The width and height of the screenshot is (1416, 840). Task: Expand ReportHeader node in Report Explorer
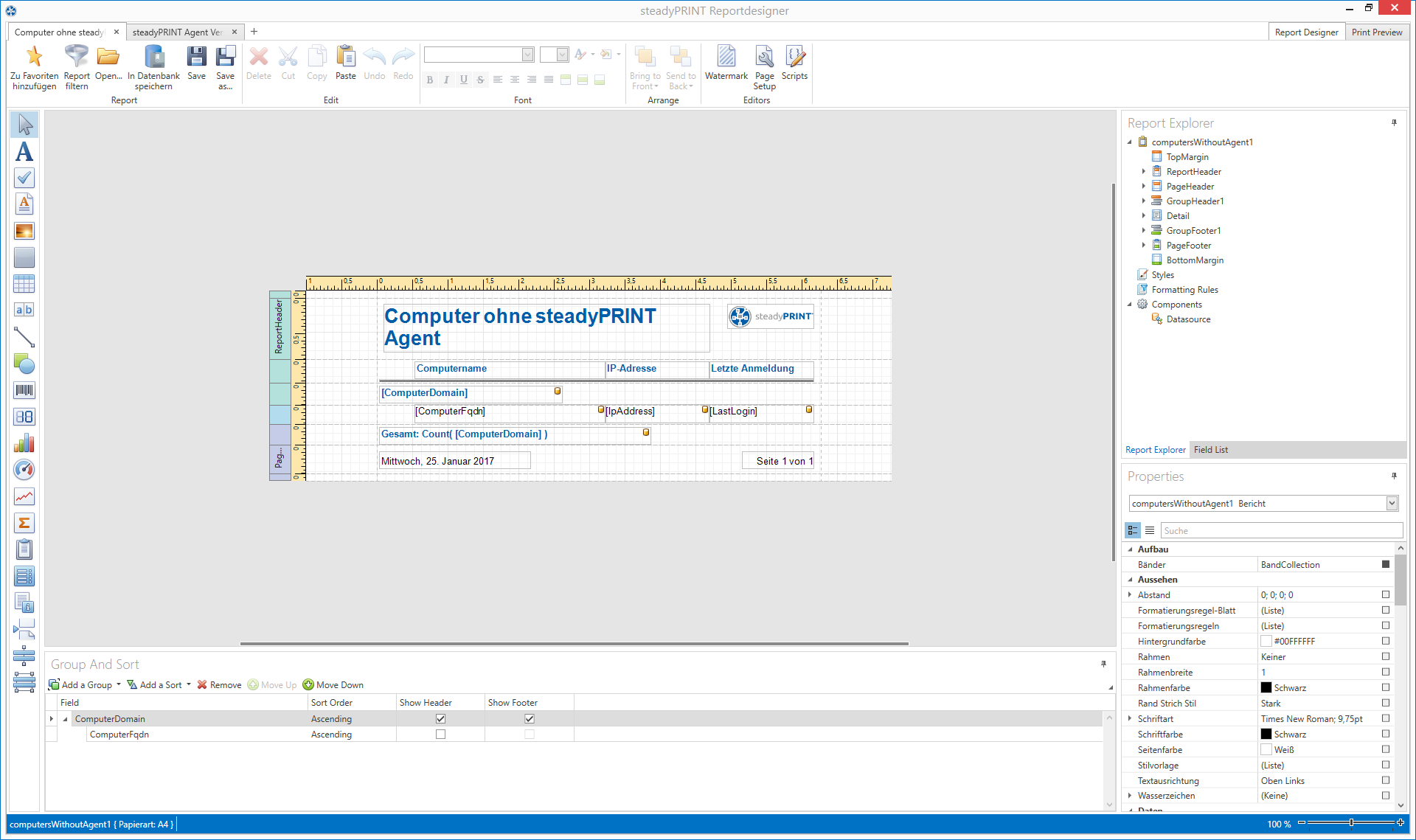coord(1144,171)
